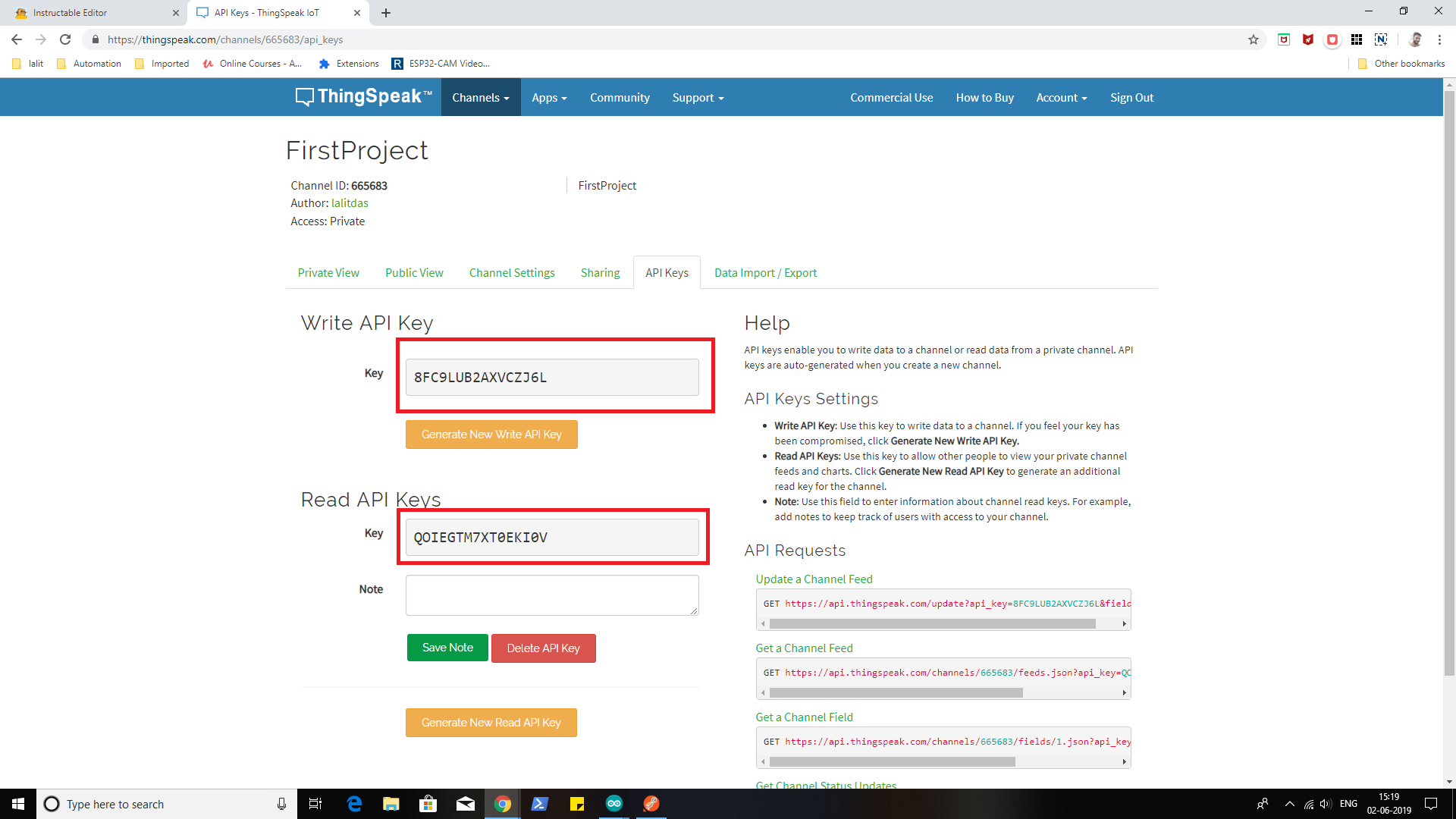The width and height of the screenshot is (1456, 819).
Task: Click the Update a Channel Feed scrollbar
Action: (932, 623)
